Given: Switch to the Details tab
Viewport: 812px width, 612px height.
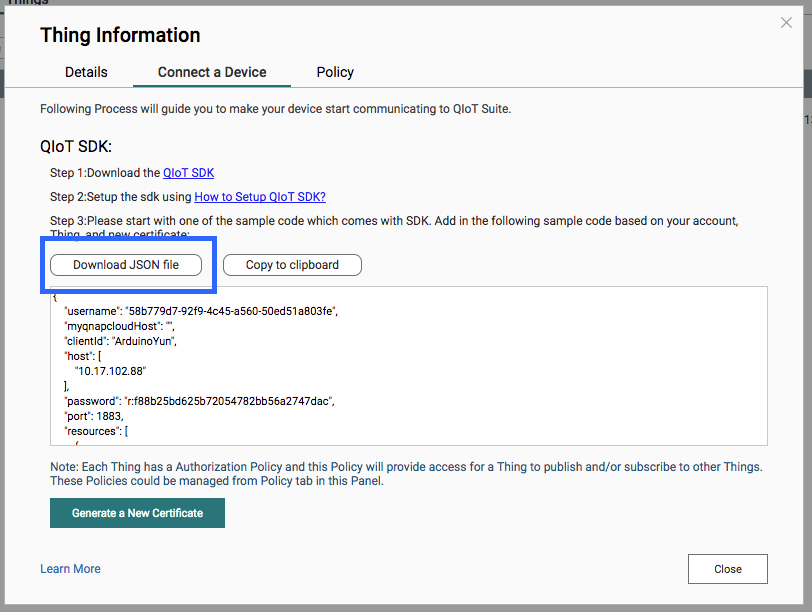Looking at the screenshot, I should [86, 72].
